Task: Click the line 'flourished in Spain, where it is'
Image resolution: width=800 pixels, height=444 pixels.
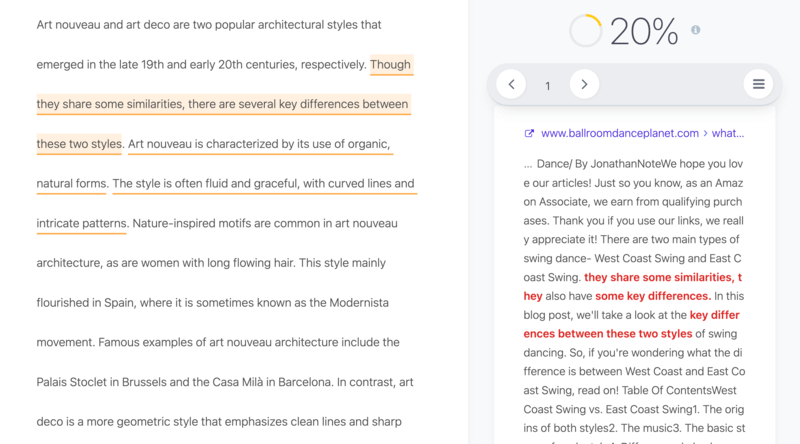Action: 212,303
